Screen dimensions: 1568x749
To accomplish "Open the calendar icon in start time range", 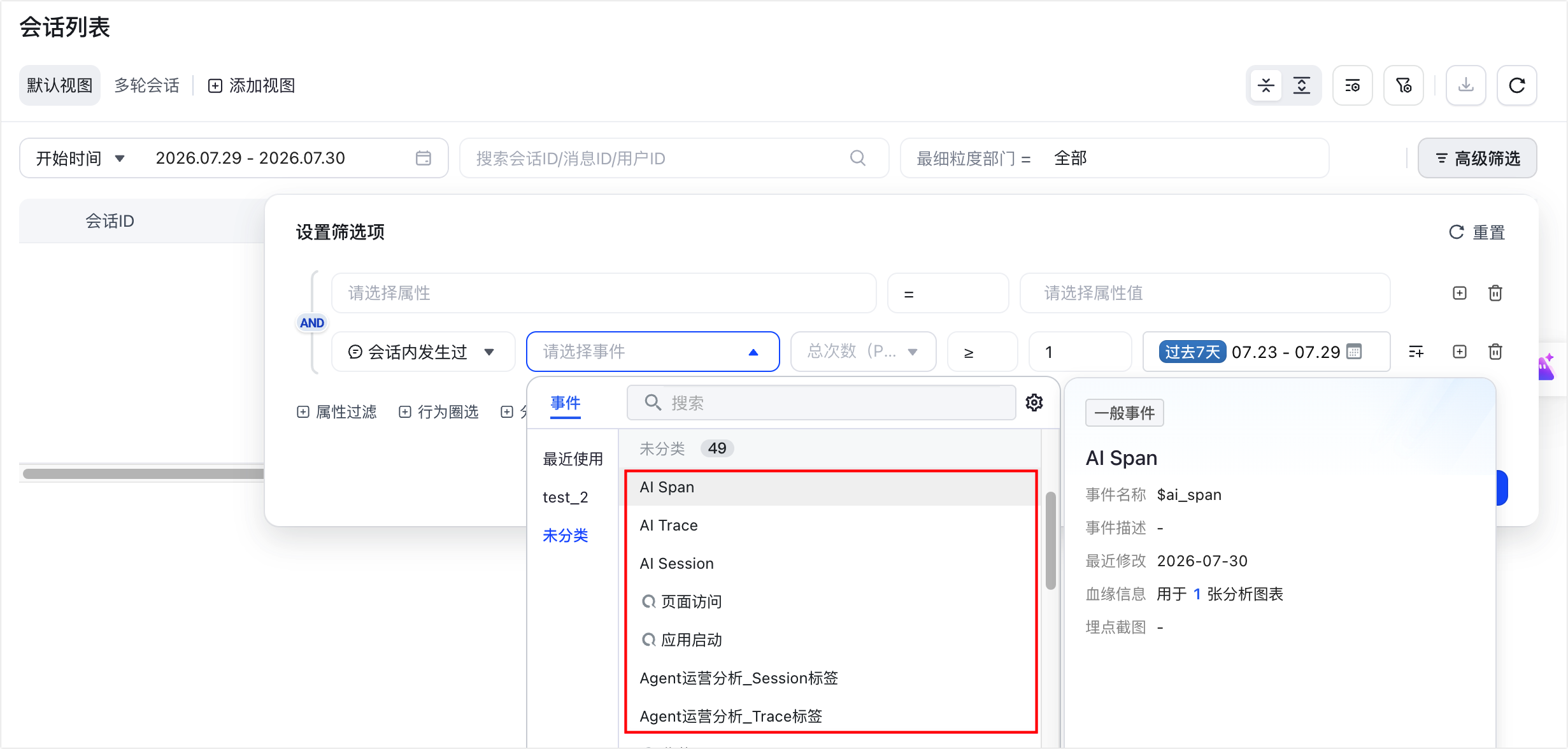I will click(x=424, y=158).
